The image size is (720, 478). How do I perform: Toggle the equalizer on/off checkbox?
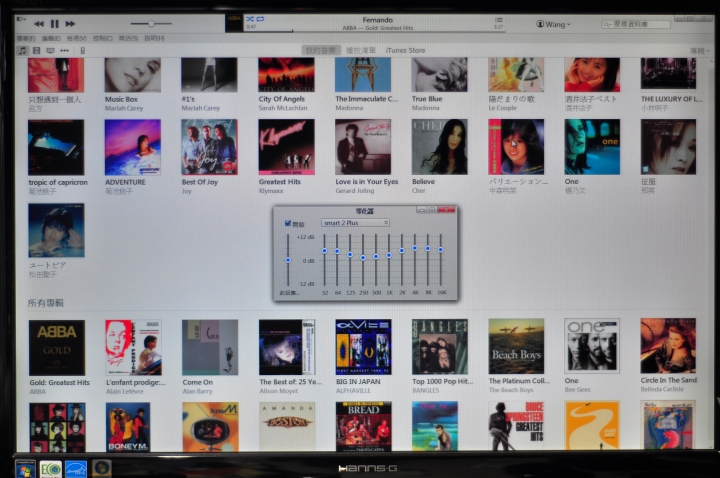pyautogui.click(x=288, y=223)
